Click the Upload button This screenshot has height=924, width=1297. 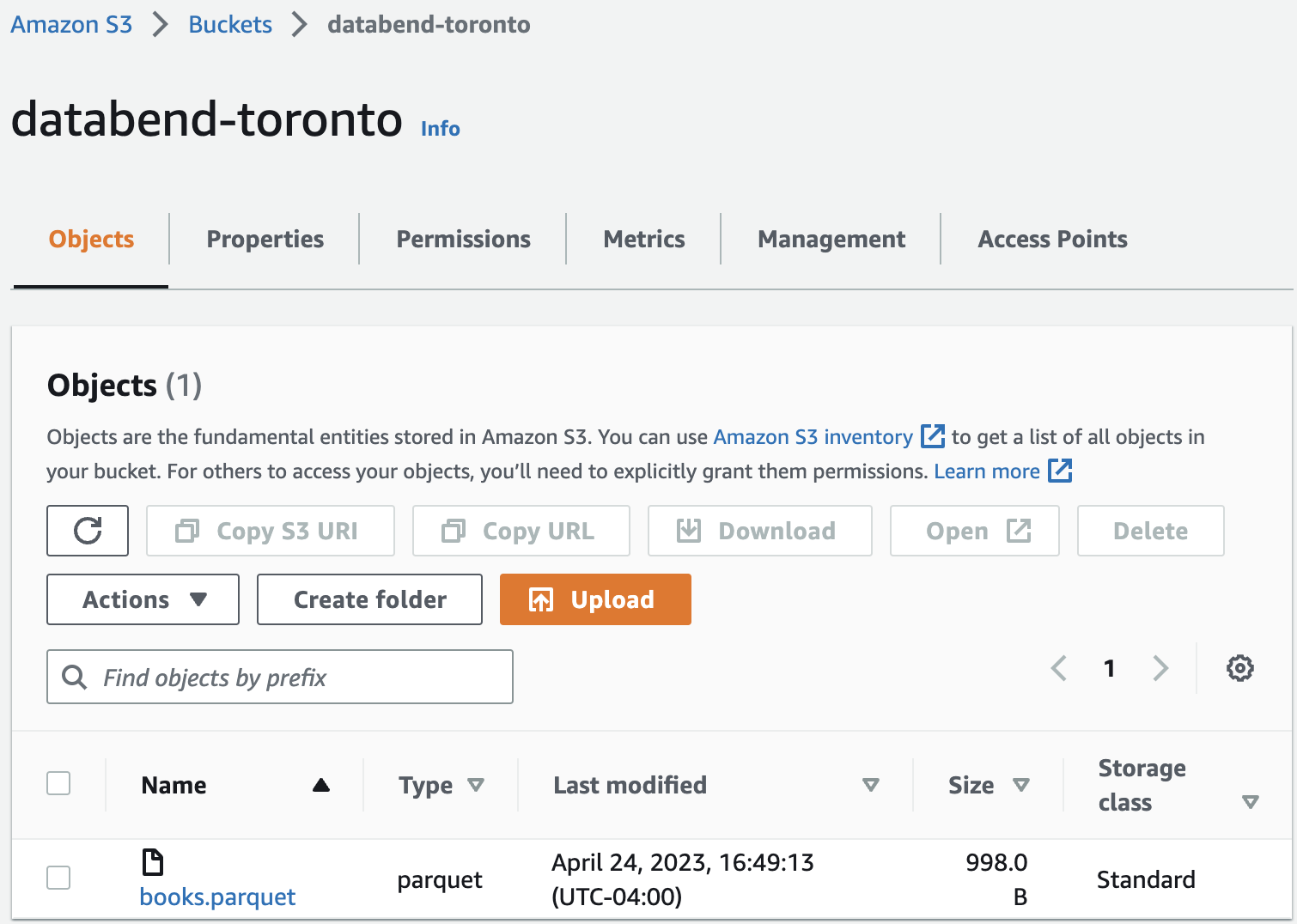point(595,599)
